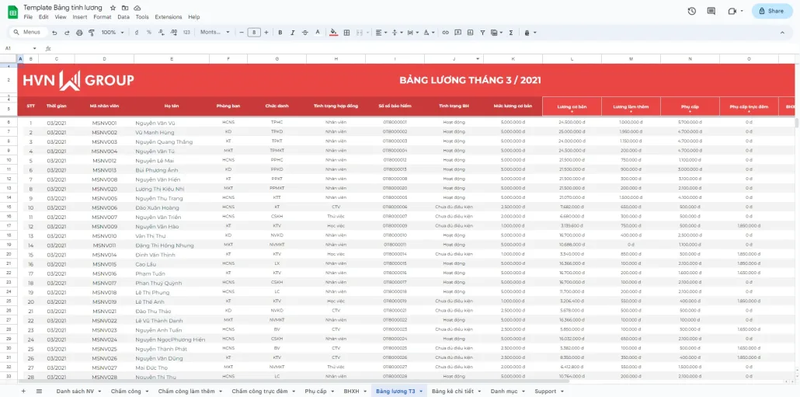800x397 pixels.
Task: Click the Share button
Action: tap(771, 11)
